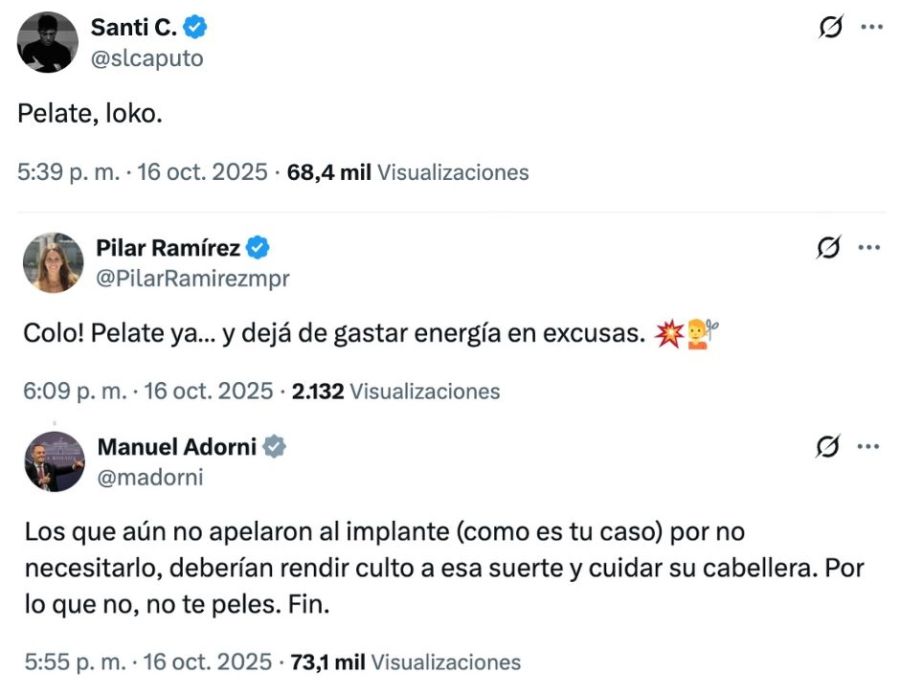Click the Grok icon on Manuel Adorni's tweet

pos(829,446)
